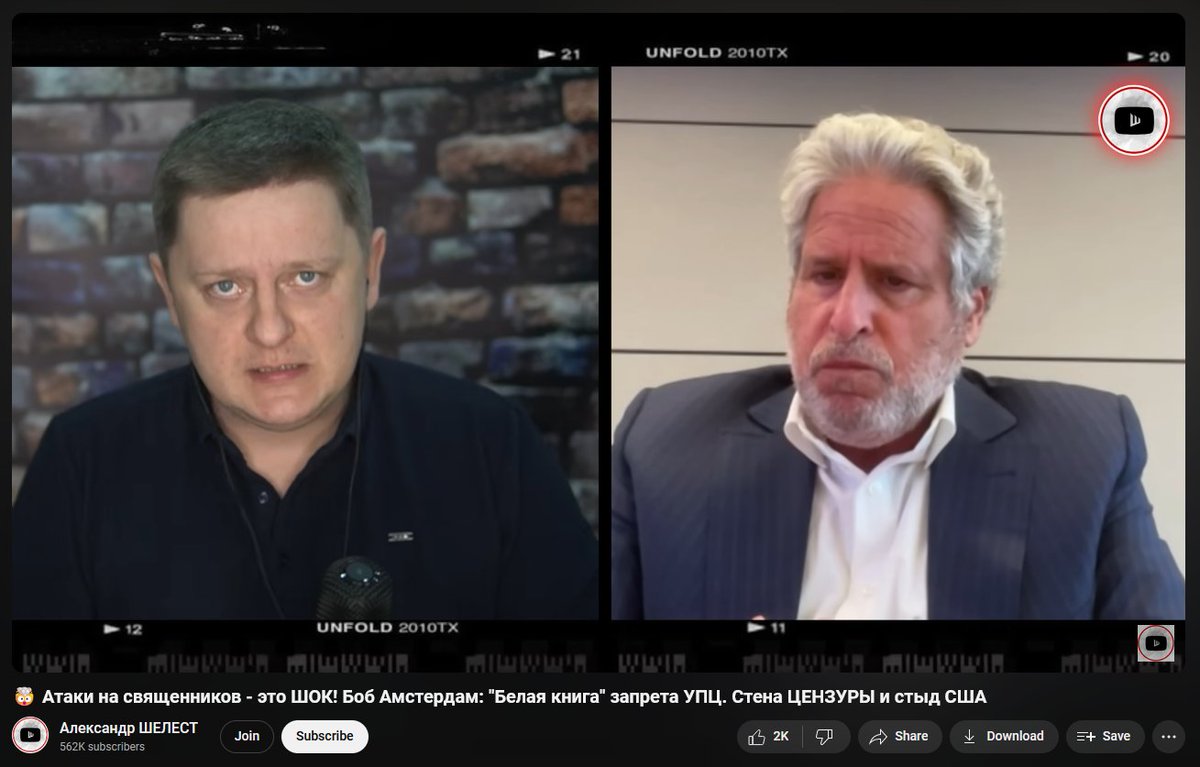
Task: Join the channel membership
Action: [247, 736]
